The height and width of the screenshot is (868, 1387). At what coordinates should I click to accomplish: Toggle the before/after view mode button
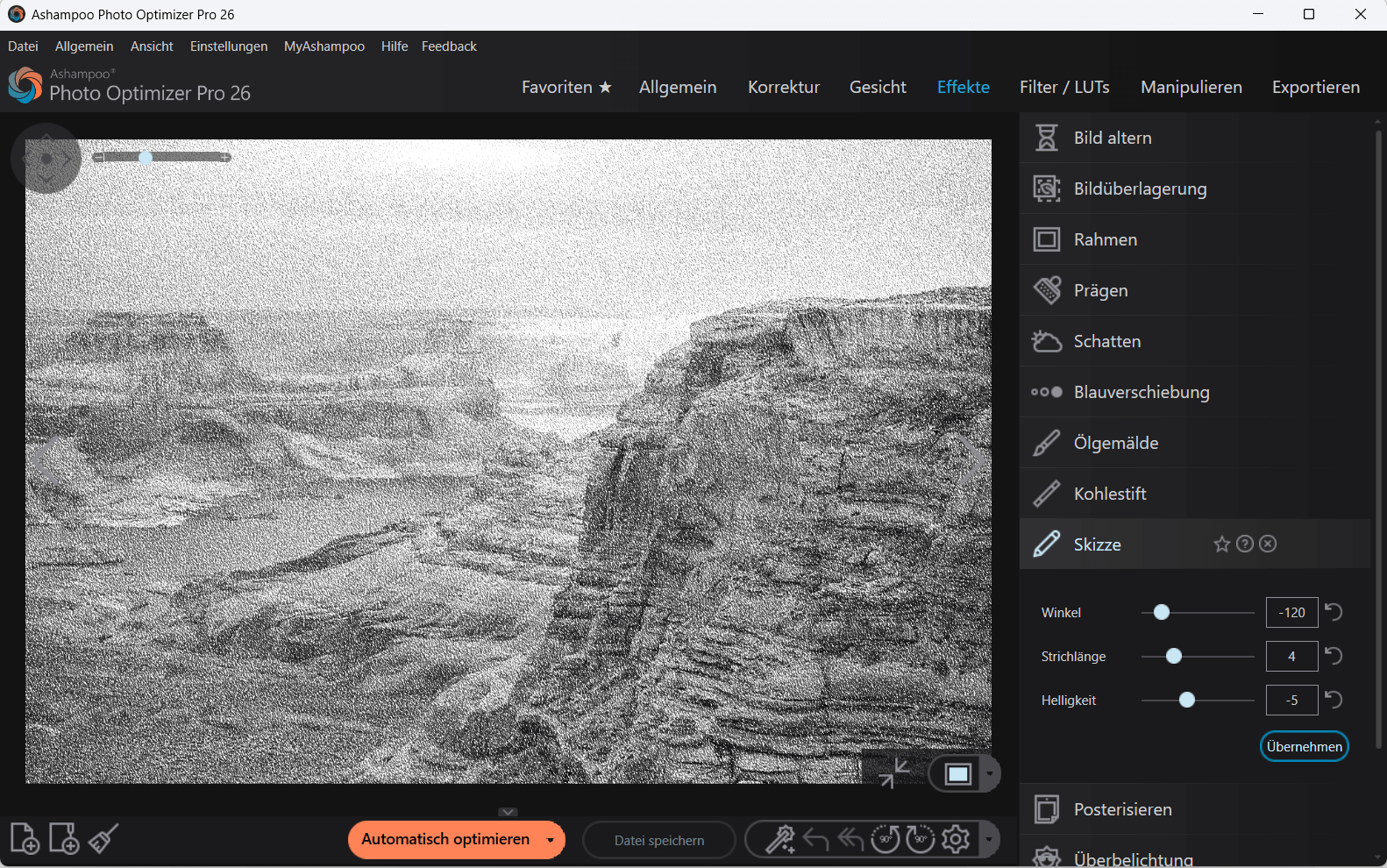point(957,774)
